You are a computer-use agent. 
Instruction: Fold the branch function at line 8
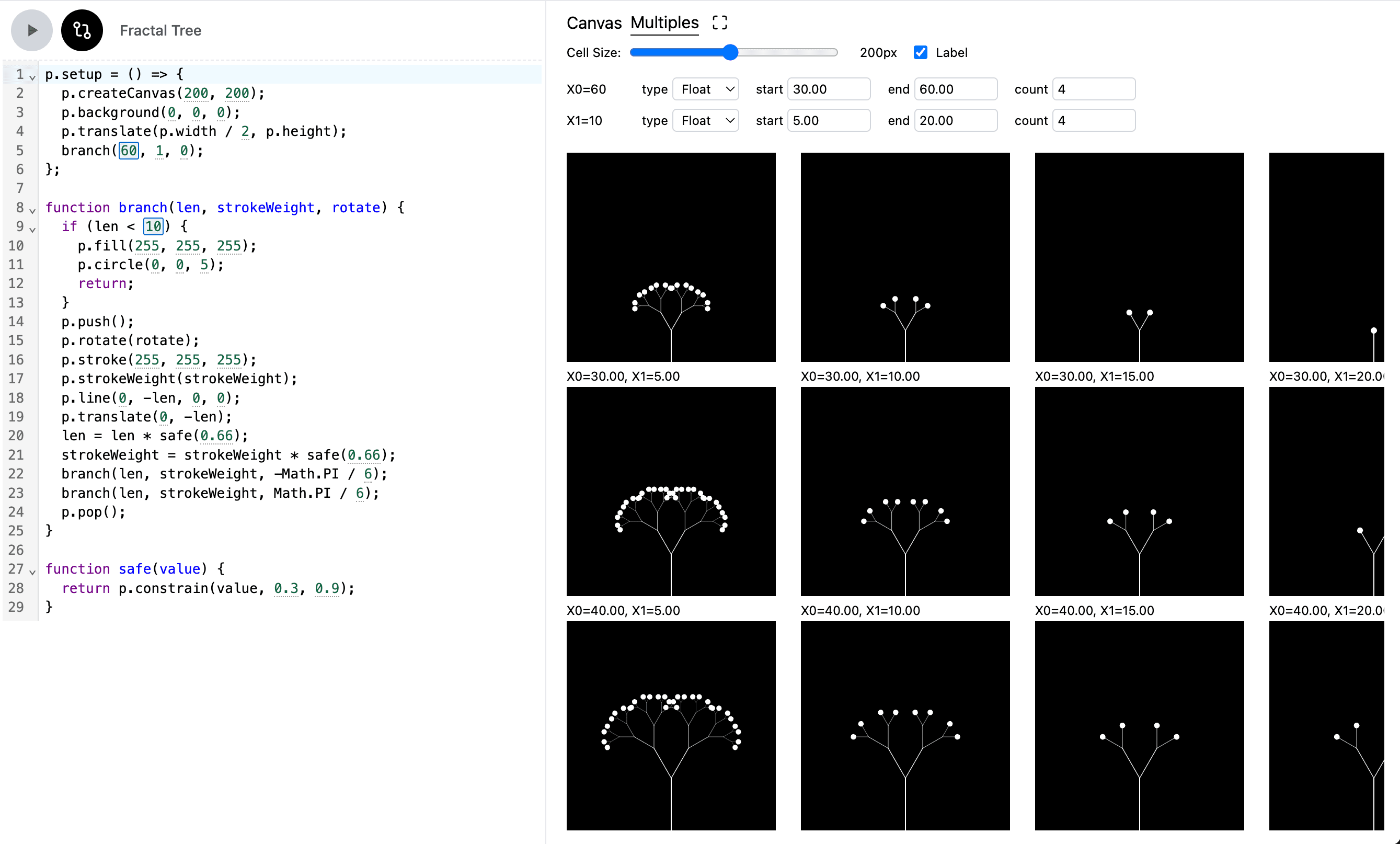pyautogui.click(x=32, y=210)
